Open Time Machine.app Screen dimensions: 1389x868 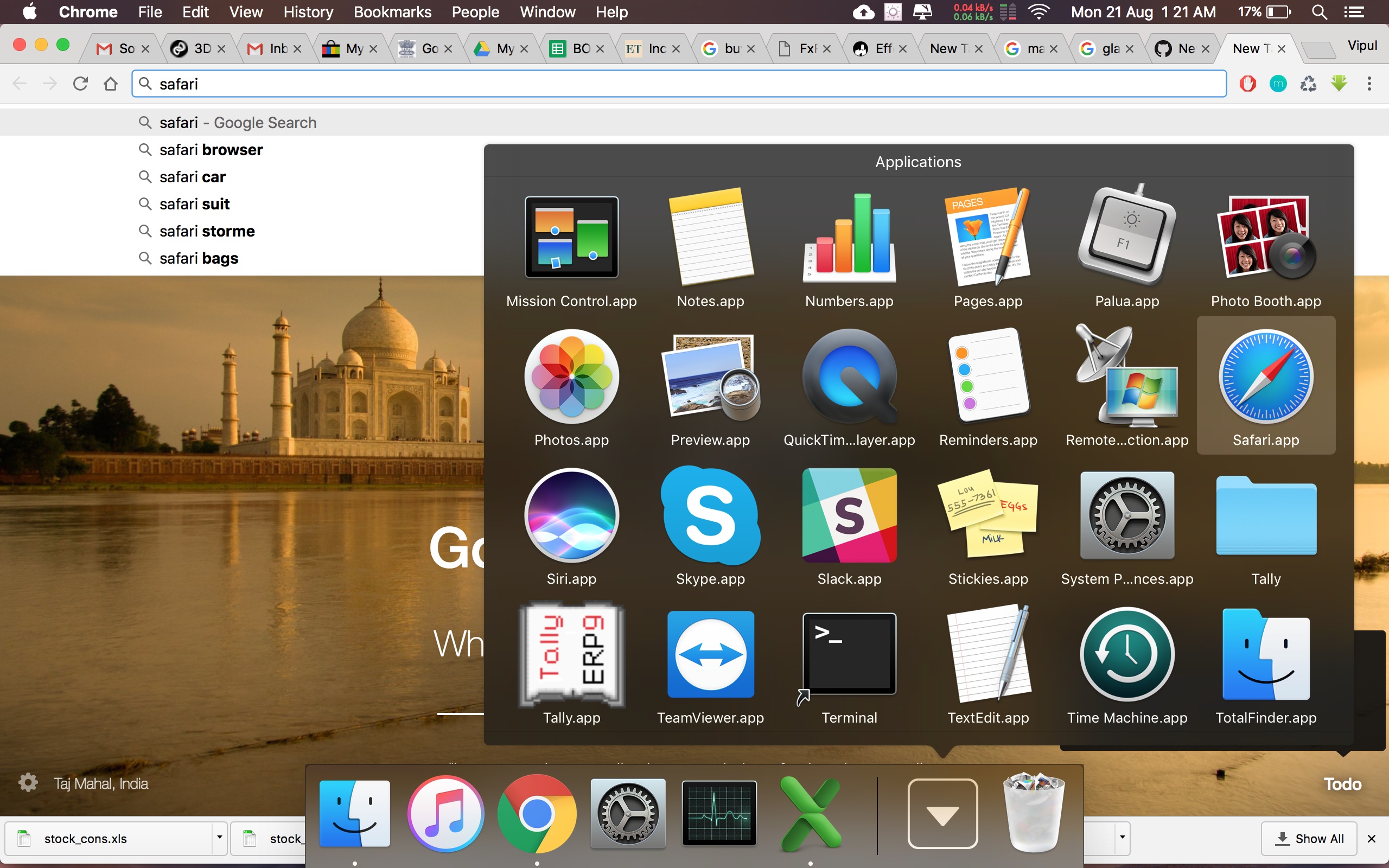pos(1127,654)
